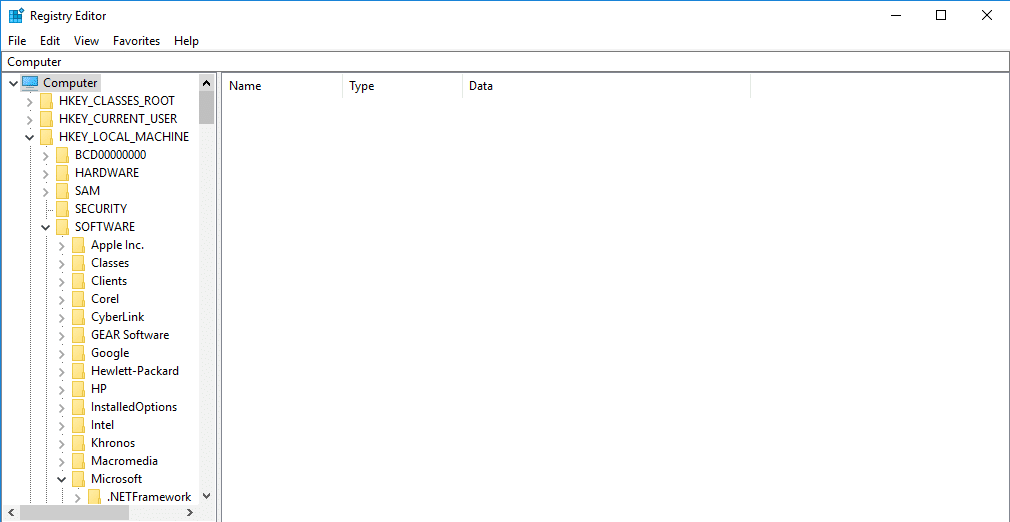This screenshot has width=1010, height=522.
Task: Click the Google folder icon
Action: (x=79, y=354)
